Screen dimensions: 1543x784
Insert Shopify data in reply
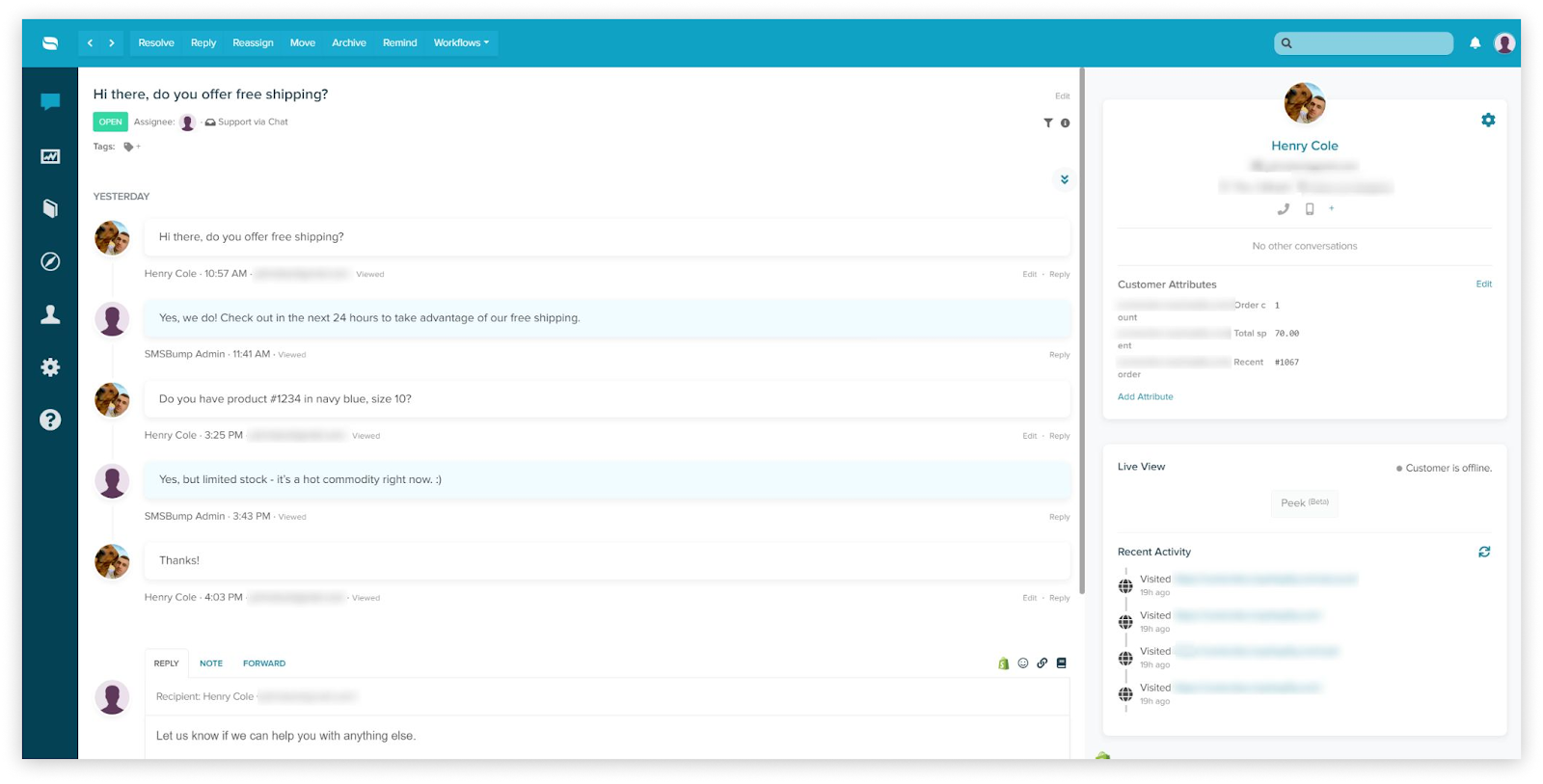click(1004, 663)
